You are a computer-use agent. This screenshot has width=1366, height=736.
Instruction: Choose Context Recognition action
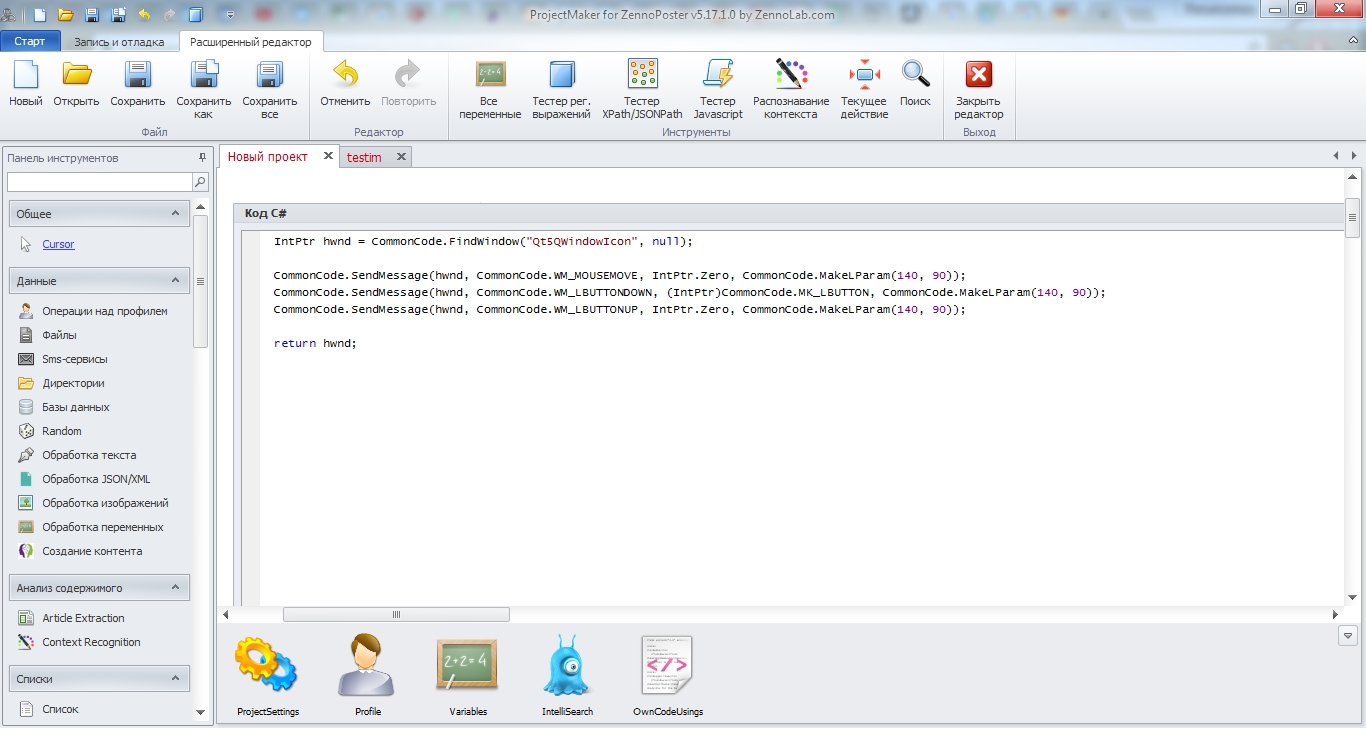pos(91,642)
